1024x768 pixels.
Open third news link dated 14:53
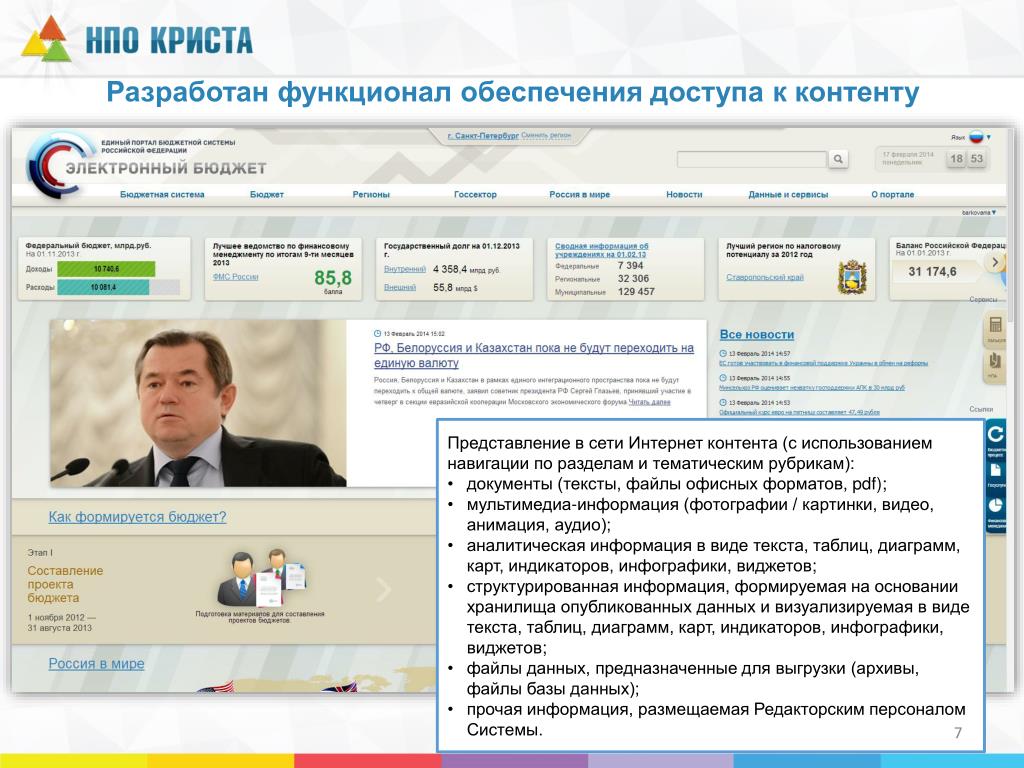click(799, 413)
